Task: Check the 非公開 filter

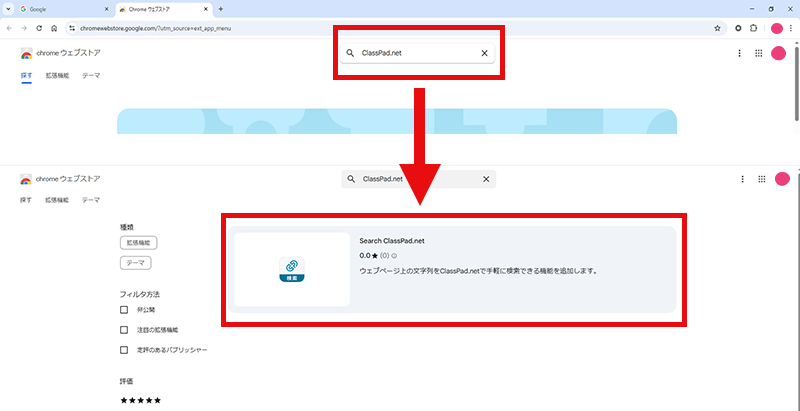Action: tap(124, 310)
